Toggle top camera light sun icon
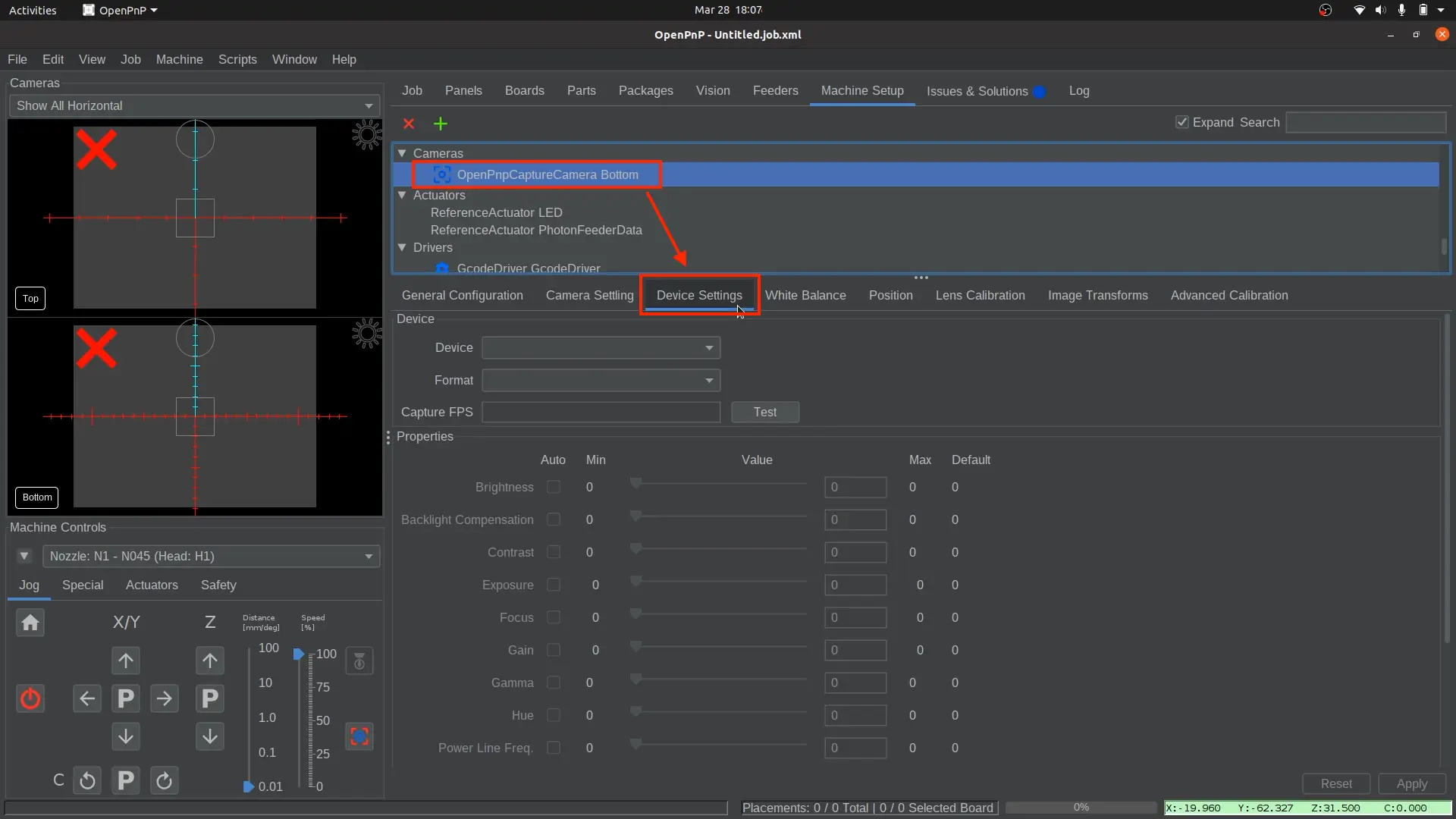Screen dimensions: 1456x819 pos(367,135)
